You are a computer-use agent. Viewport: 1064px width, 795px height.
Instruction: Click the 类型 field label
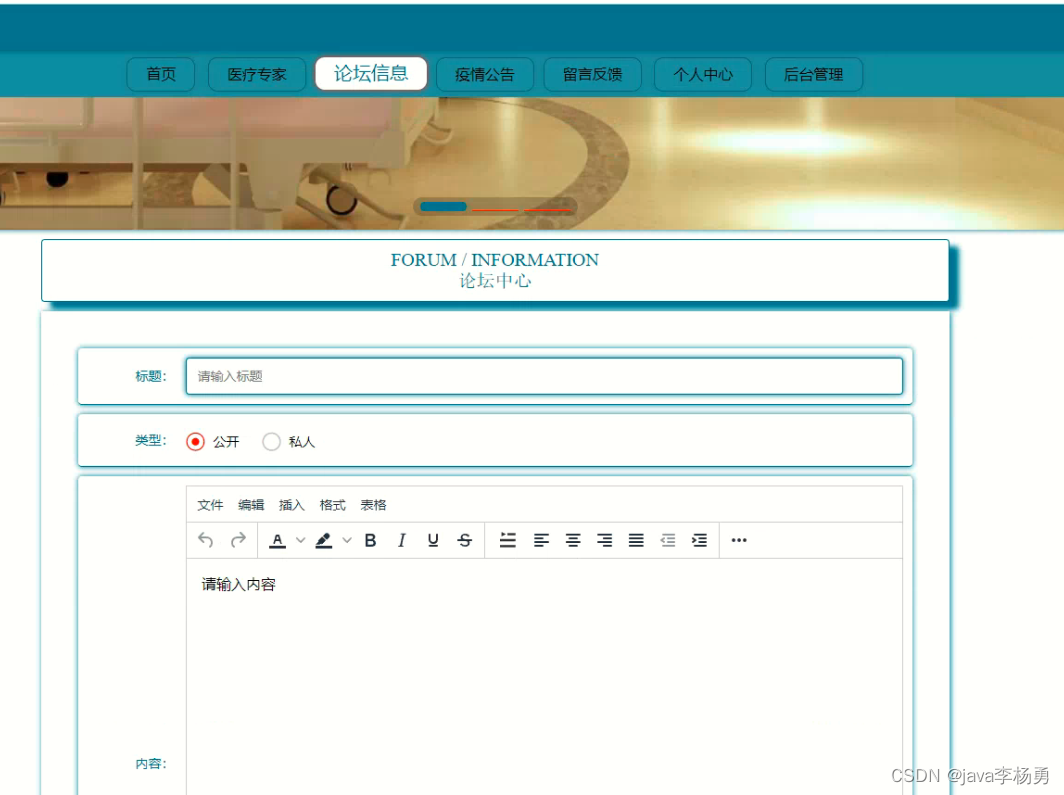[151, 440]
